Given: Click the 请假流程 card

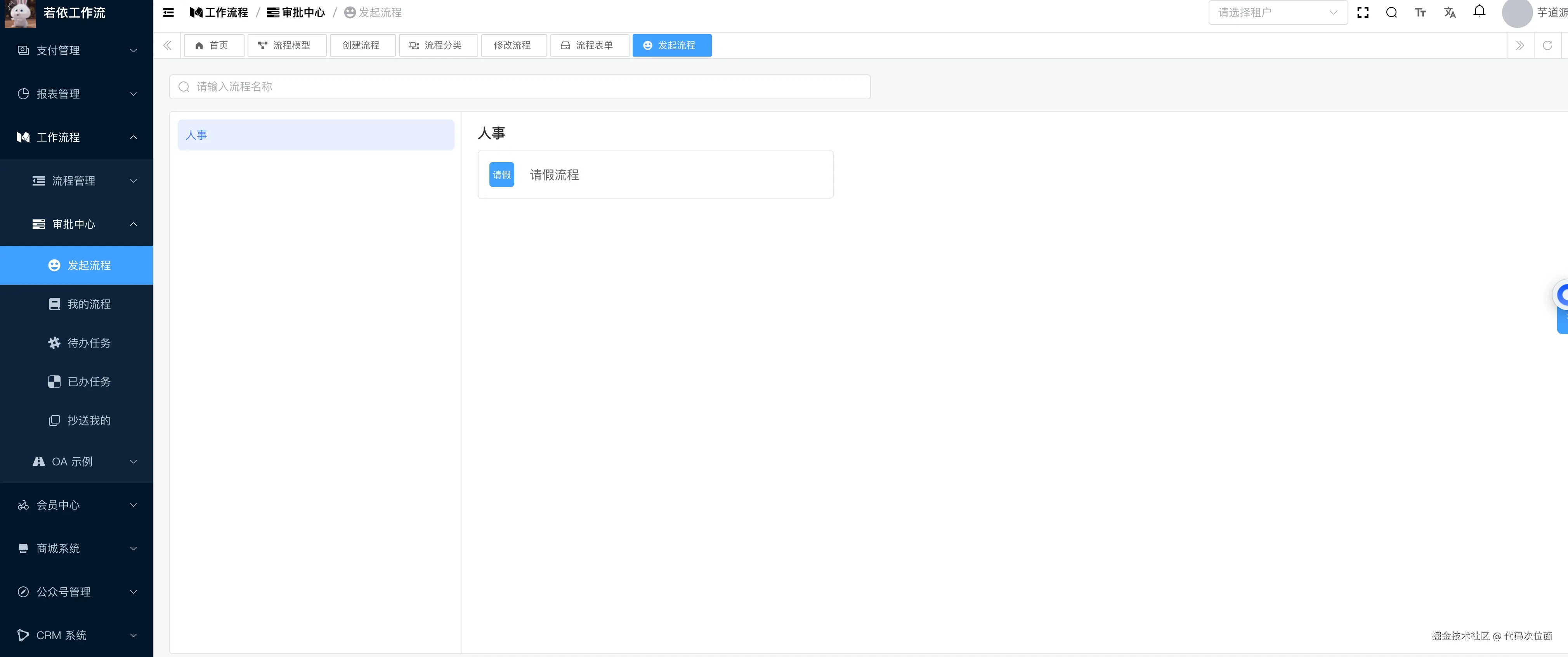Looking at the screenshot, I should 655,175.
